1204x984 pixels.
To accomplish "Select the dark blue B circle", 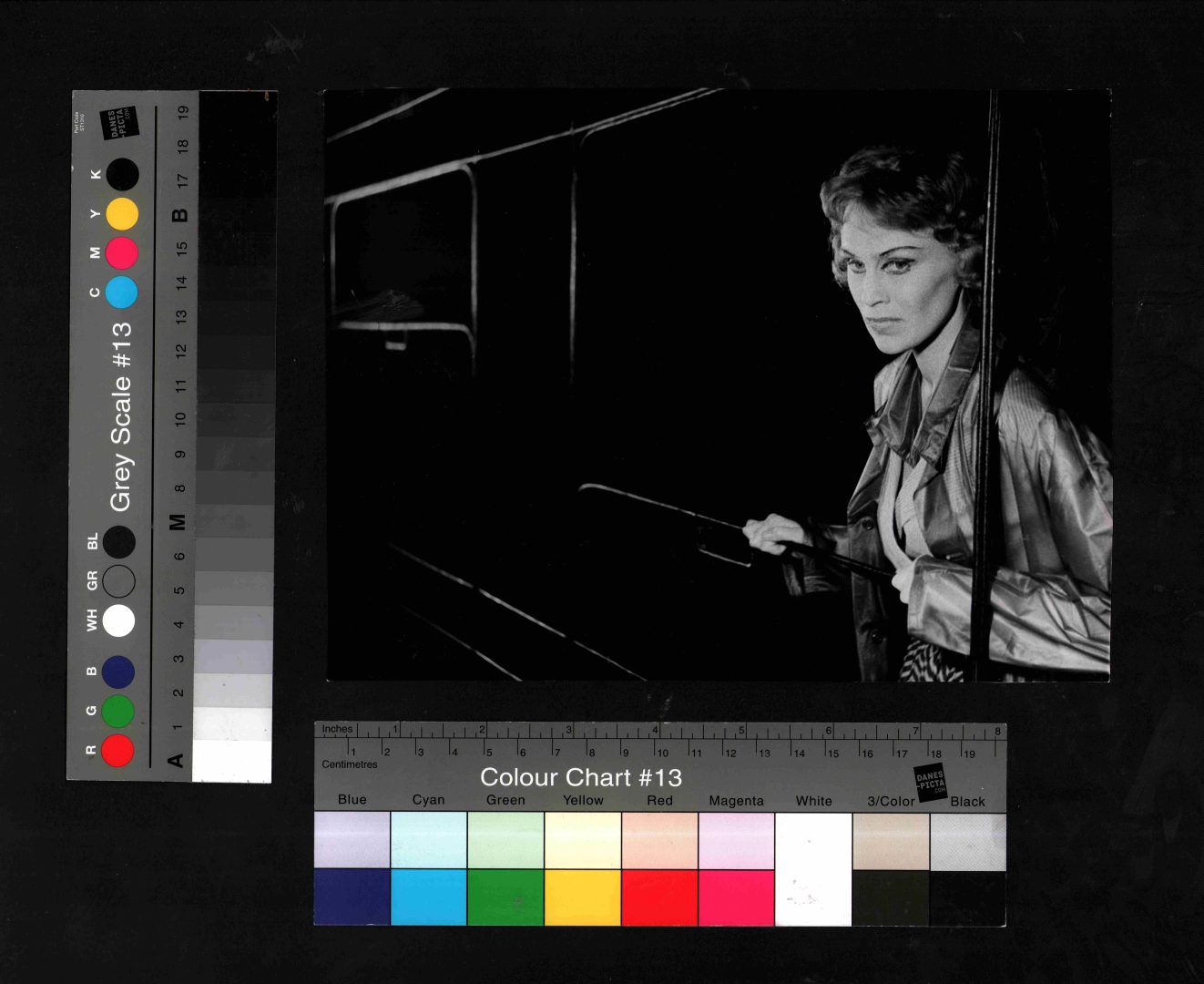I will coord(118,671).
